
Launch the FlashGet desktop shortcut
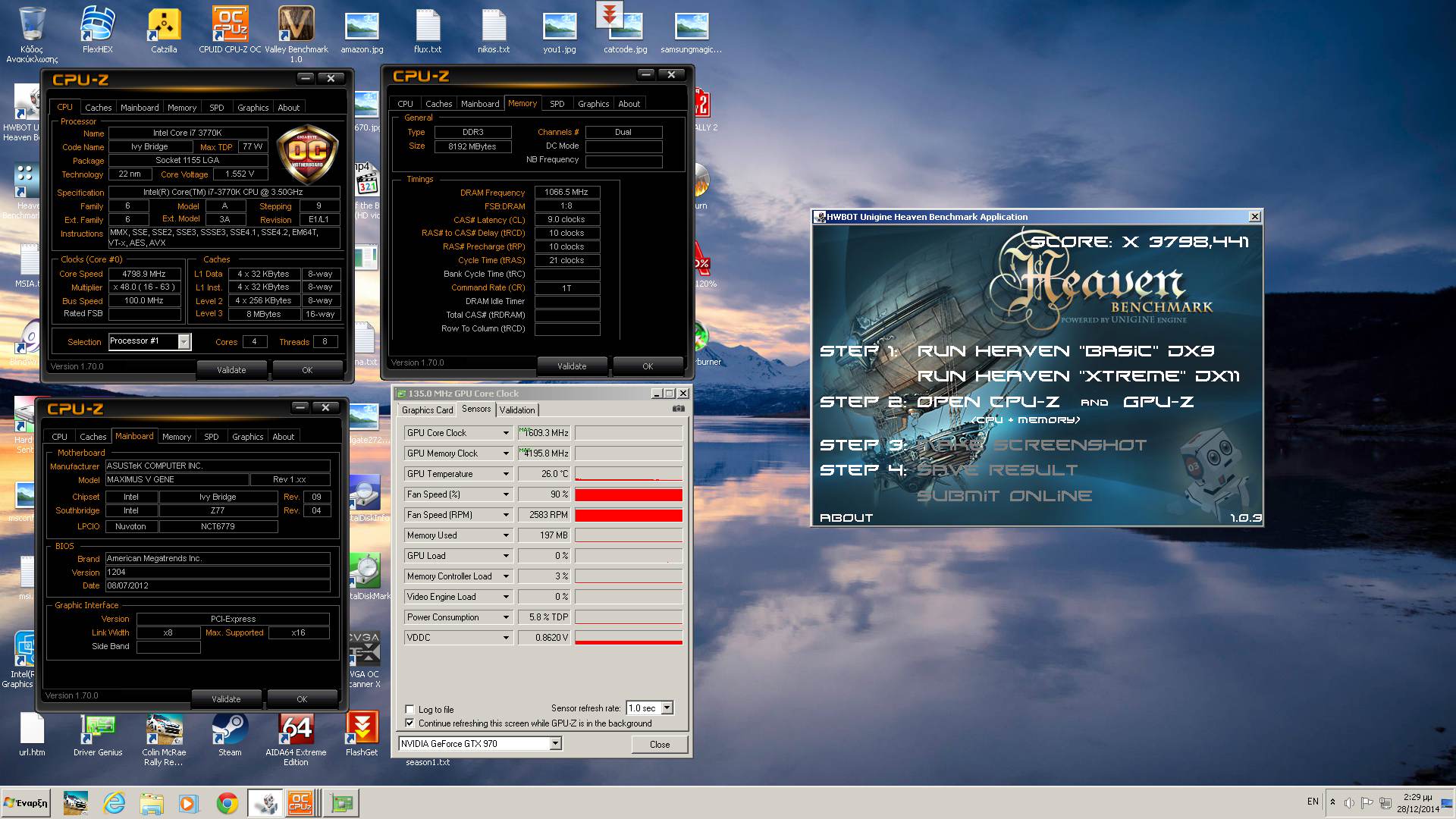(362, 734)
